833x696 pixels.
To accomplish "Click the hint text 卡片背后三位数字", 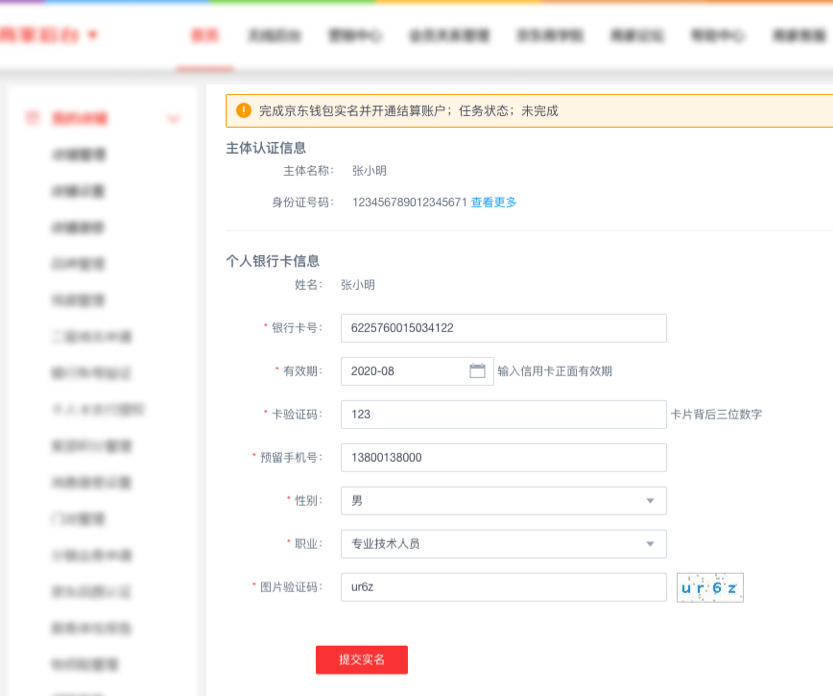I will click(x=716, y=414).
